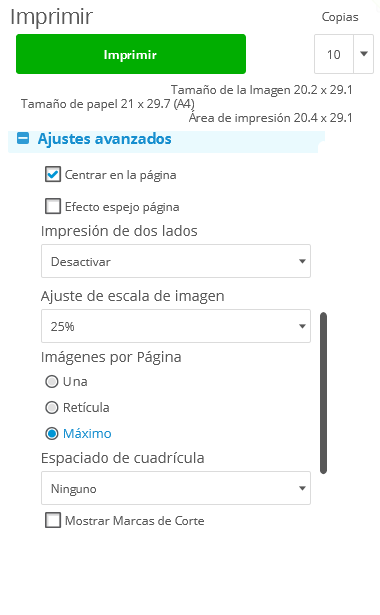
Task: Select the Una radio button
Action: [x=52, y=381]
